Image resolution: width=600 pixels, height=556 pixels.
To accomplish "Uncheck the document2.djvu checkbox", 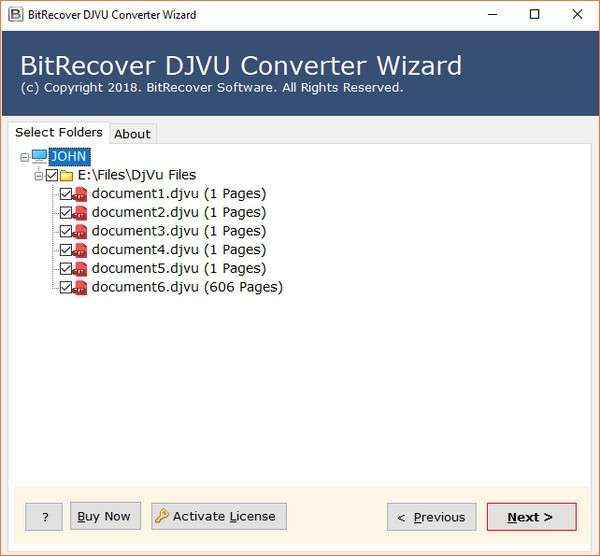I will [66, 213].
